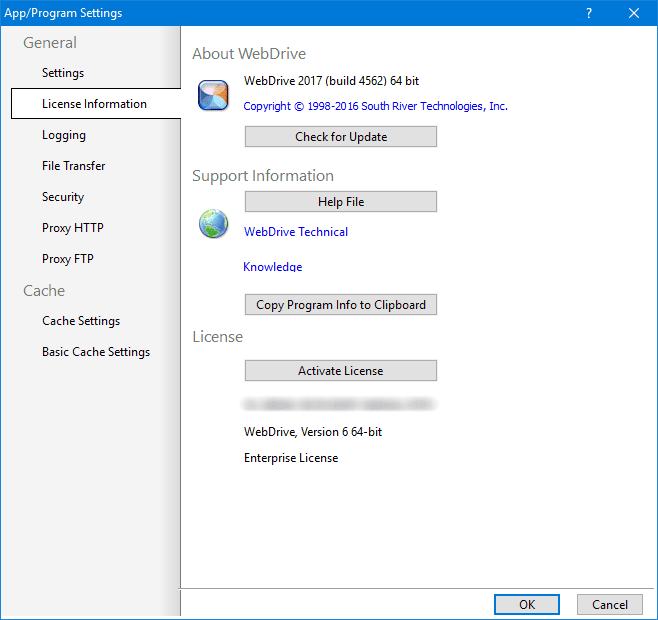Click the Activate License button
Viewport: 658px width, 620px height.
pyautogui.click(x=341, y=371)
